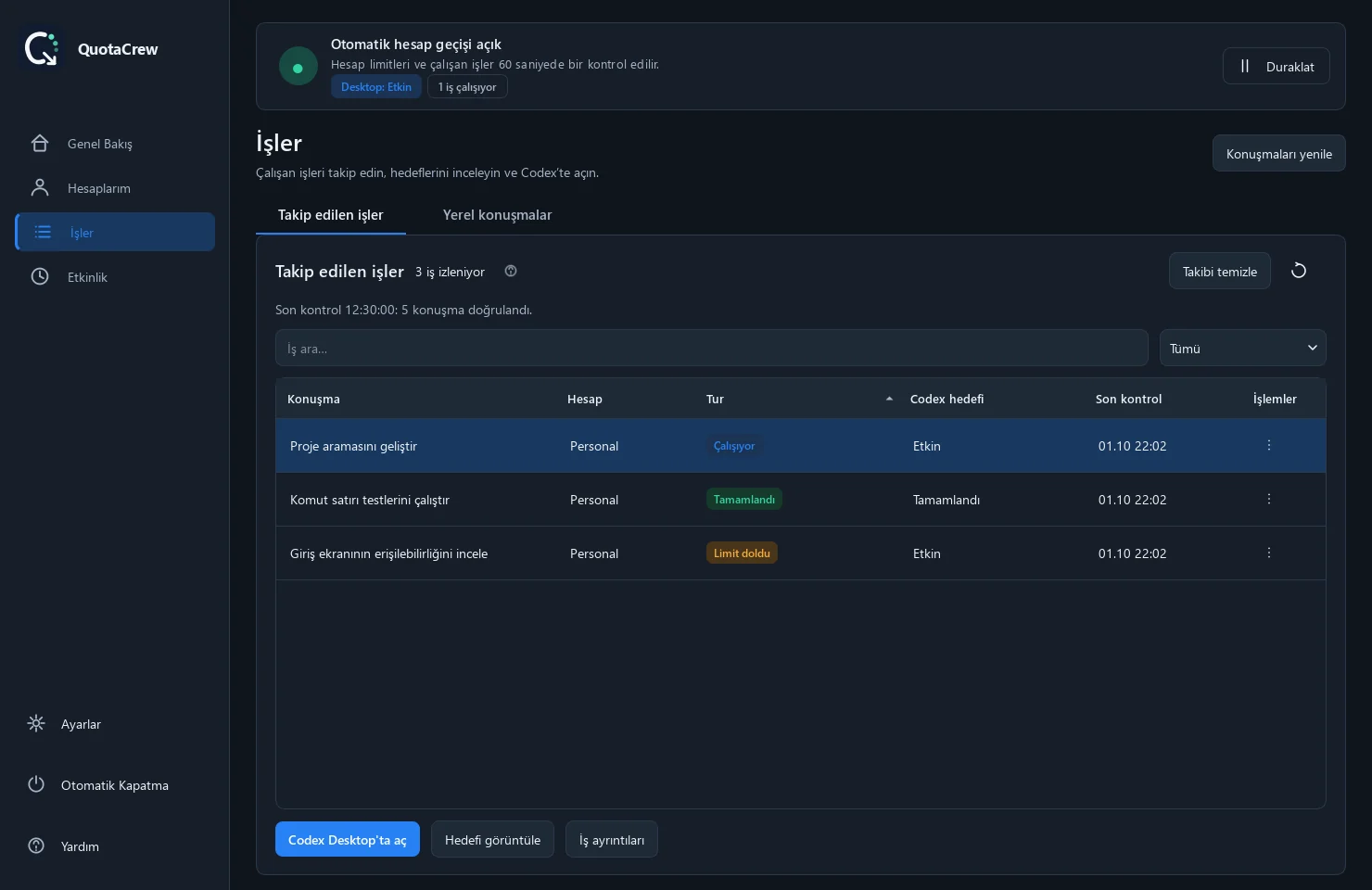Go to Etkinlik menu item
The height and width of the screenshot is (890, 1372).
pos(115,276)
